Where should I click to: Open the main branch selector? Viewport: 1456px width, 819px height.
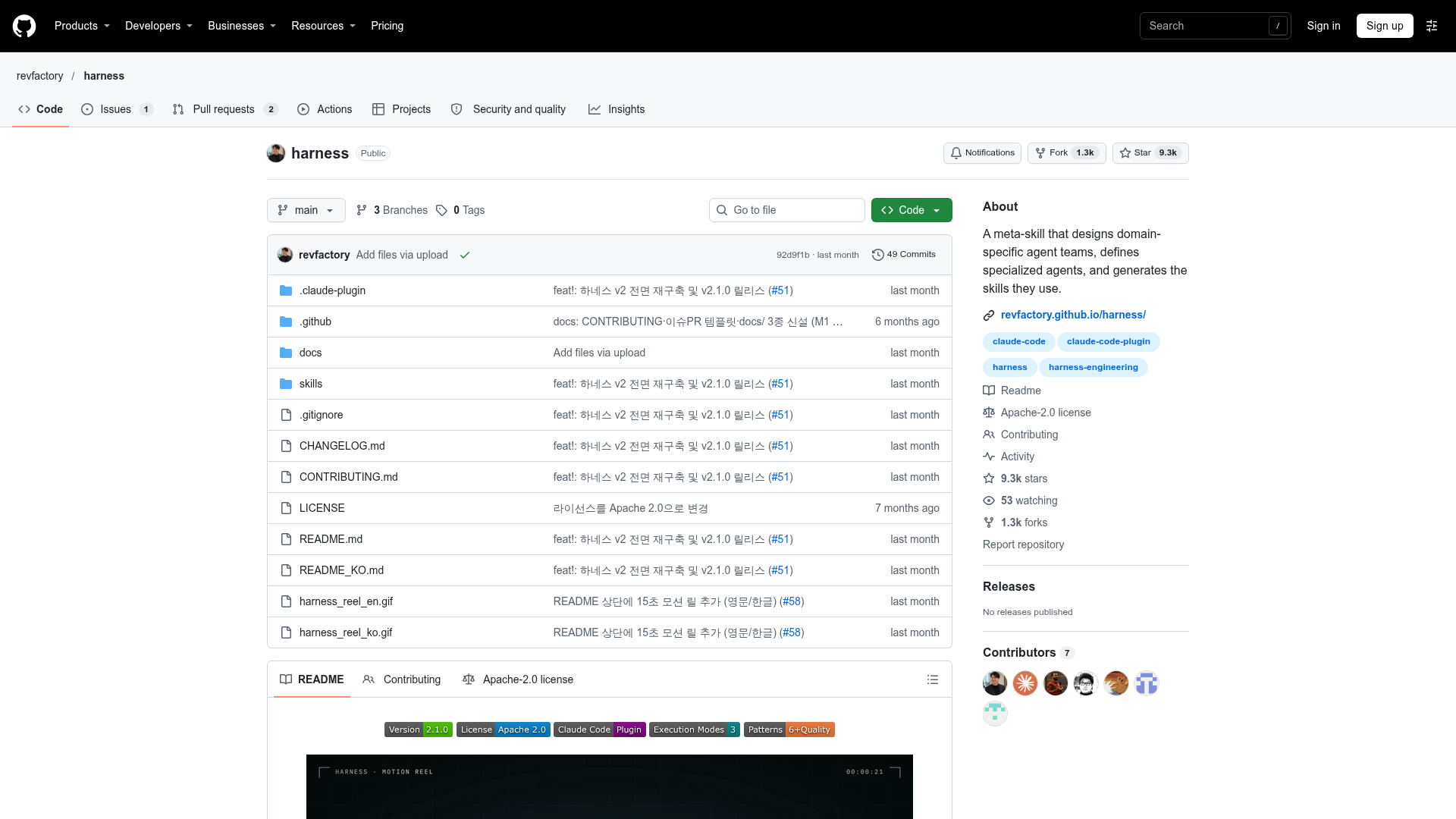click(x=306, y=210)
